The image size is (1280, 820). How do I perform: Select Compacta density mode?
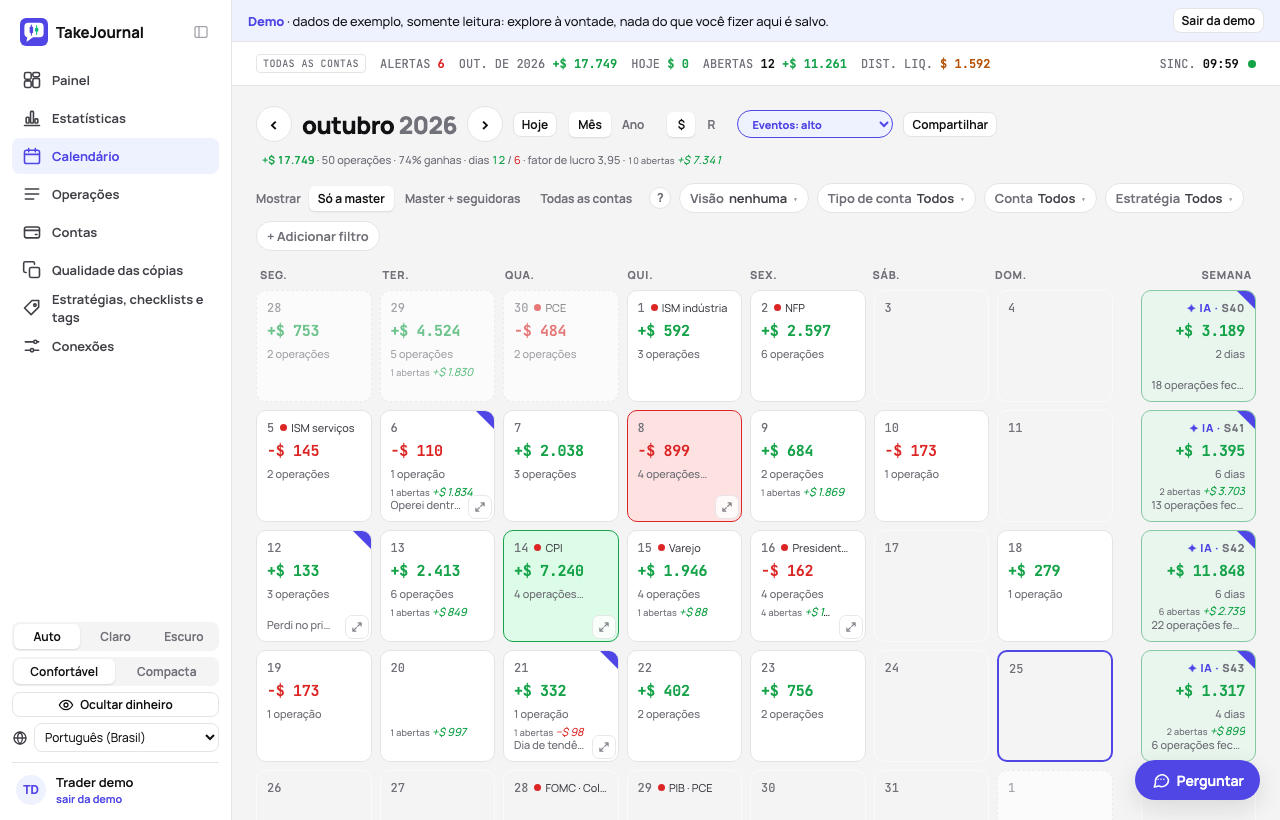tap(166, 672)
